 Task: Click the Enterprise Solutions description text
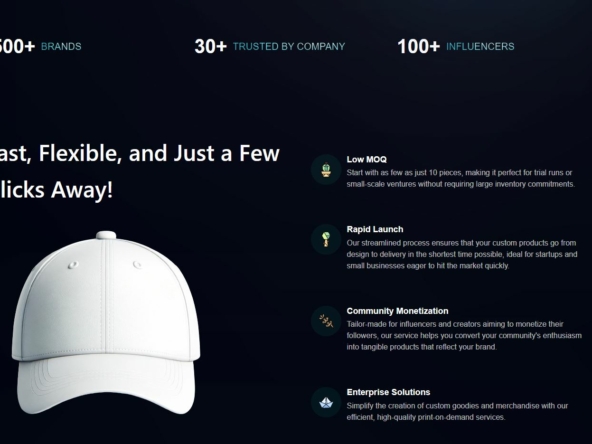[x=457, y=411]
